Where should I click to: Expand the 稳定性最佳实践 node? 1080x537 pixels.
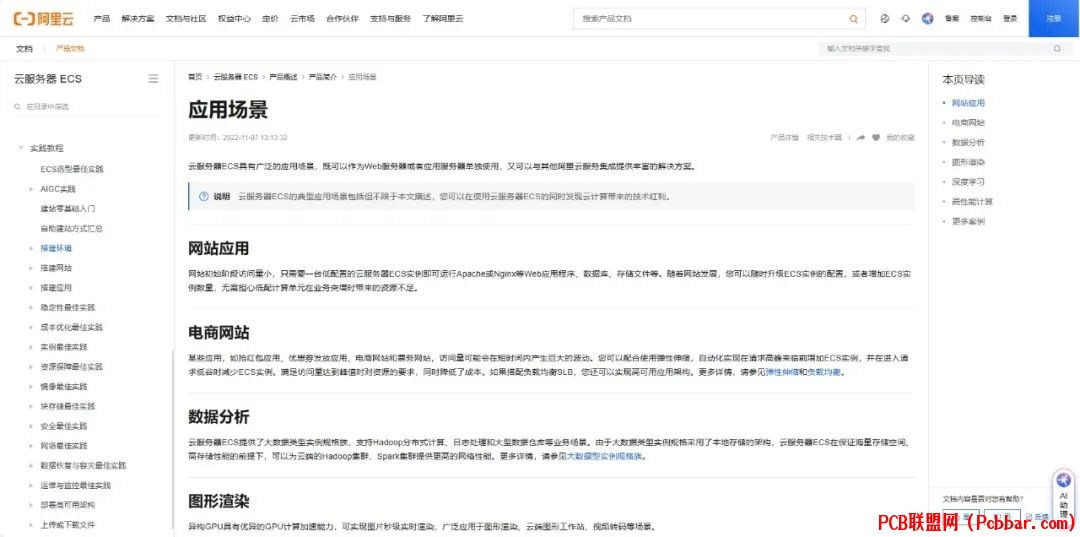coord(31,307)
